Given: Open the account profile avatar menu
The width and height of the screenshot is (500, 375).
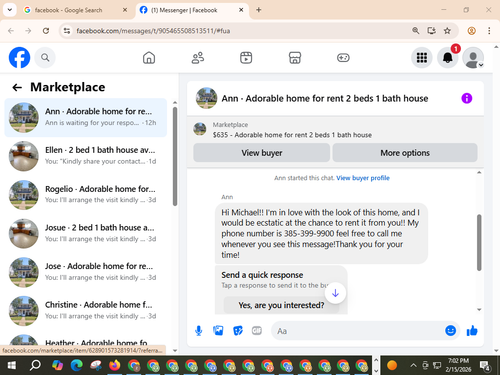Looking at the screenshot, I should [x=473, y=58].
